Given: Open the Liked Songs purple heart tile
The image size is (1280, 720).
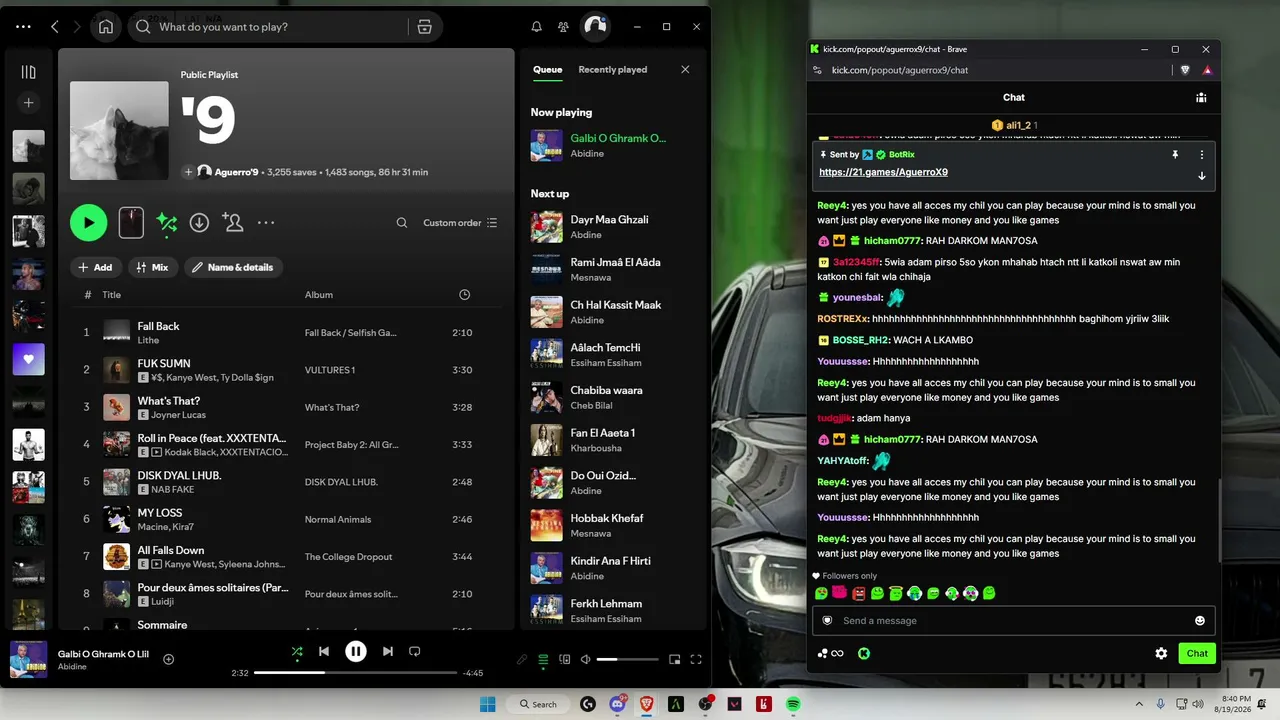Looking at the screenshot, I should 28,359.
